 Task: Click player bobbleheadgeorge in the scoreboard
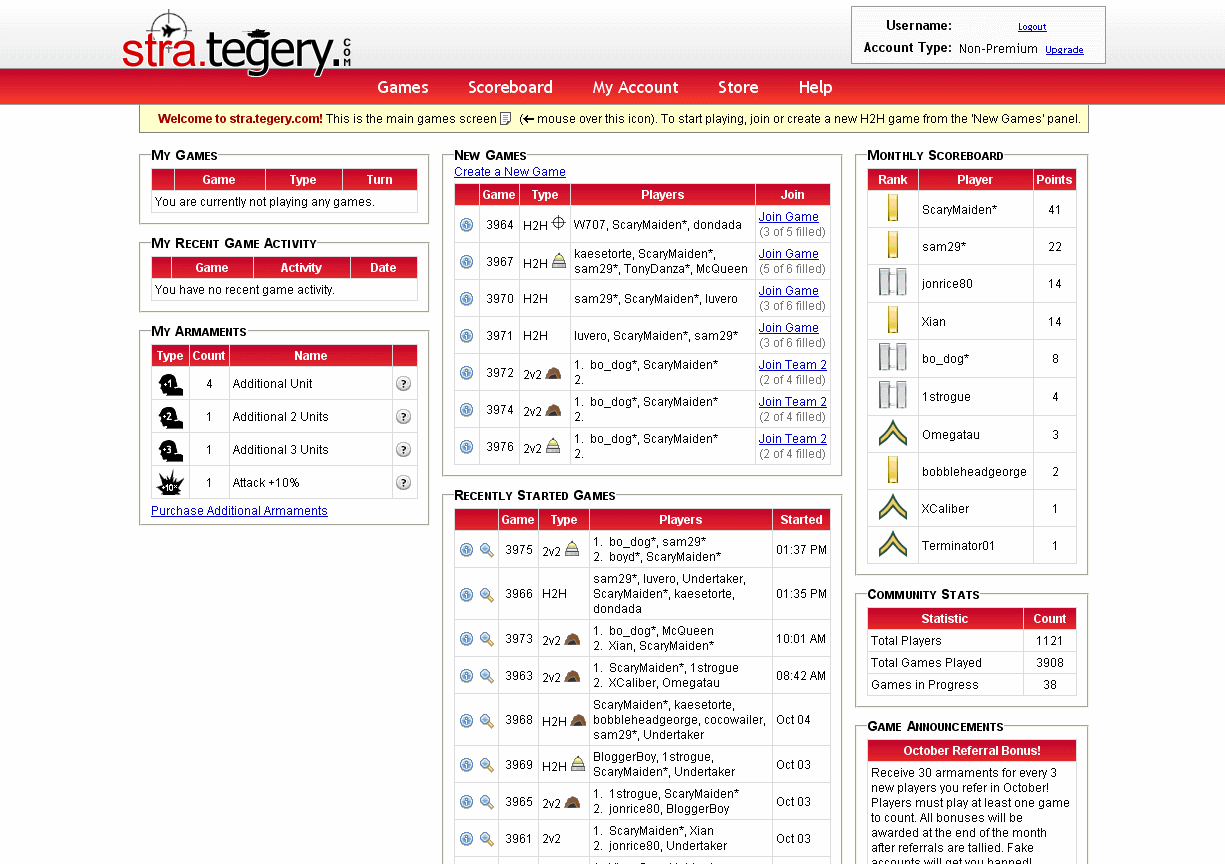(974, 472)
